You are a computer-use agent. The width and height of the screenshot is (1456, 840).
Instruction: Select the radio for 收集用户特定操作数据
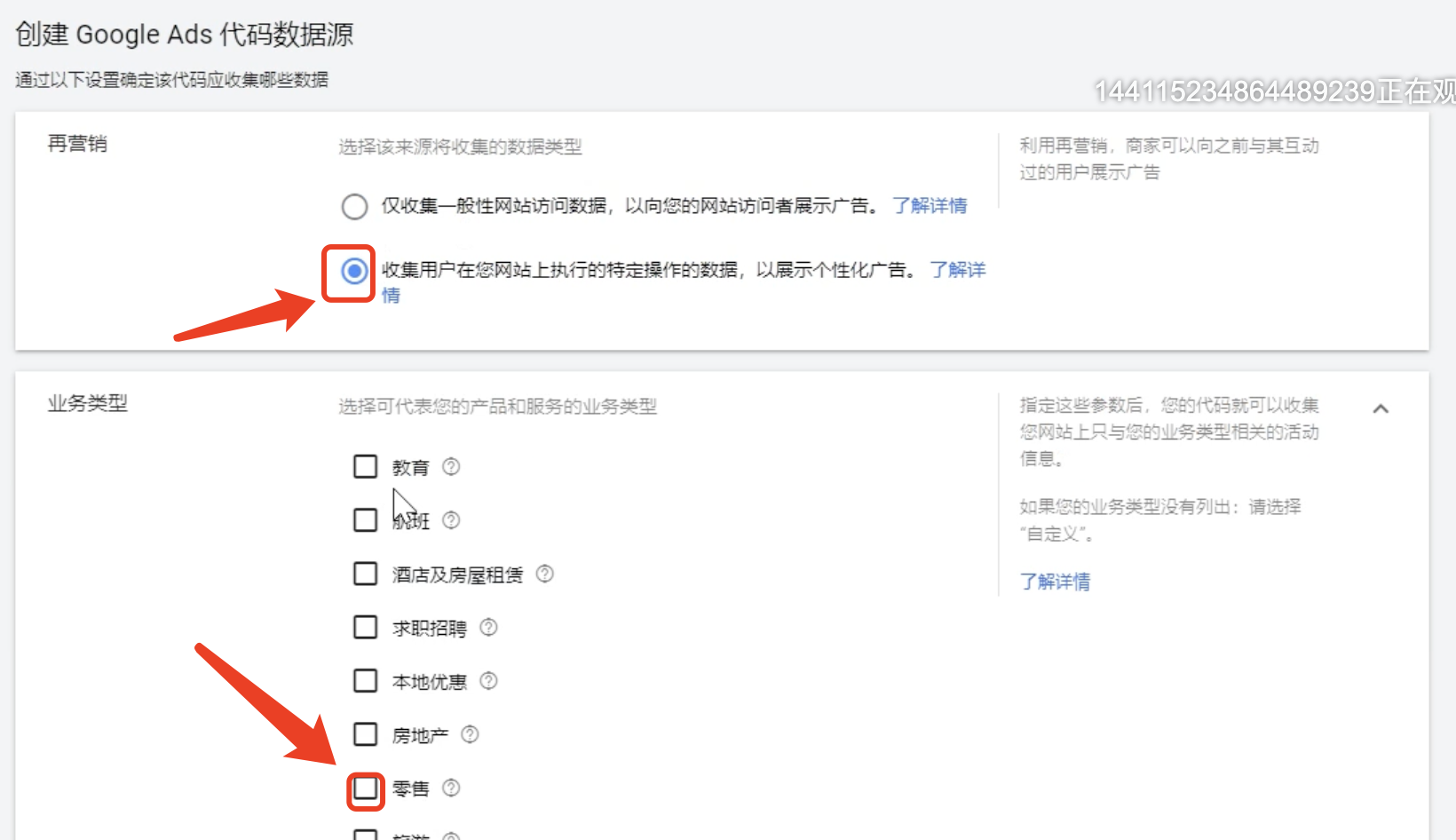(x=354, y=269)
